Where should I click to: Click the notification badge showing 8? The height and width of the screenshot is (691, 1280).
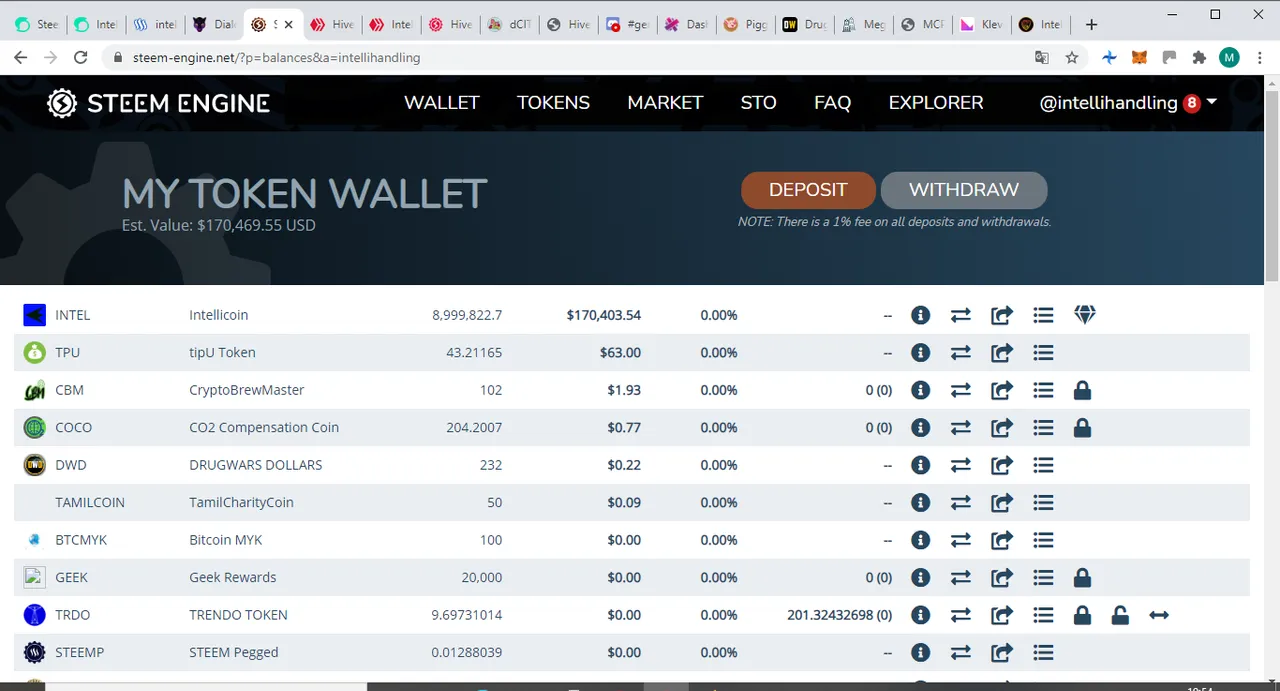(x=1191, y=103)
